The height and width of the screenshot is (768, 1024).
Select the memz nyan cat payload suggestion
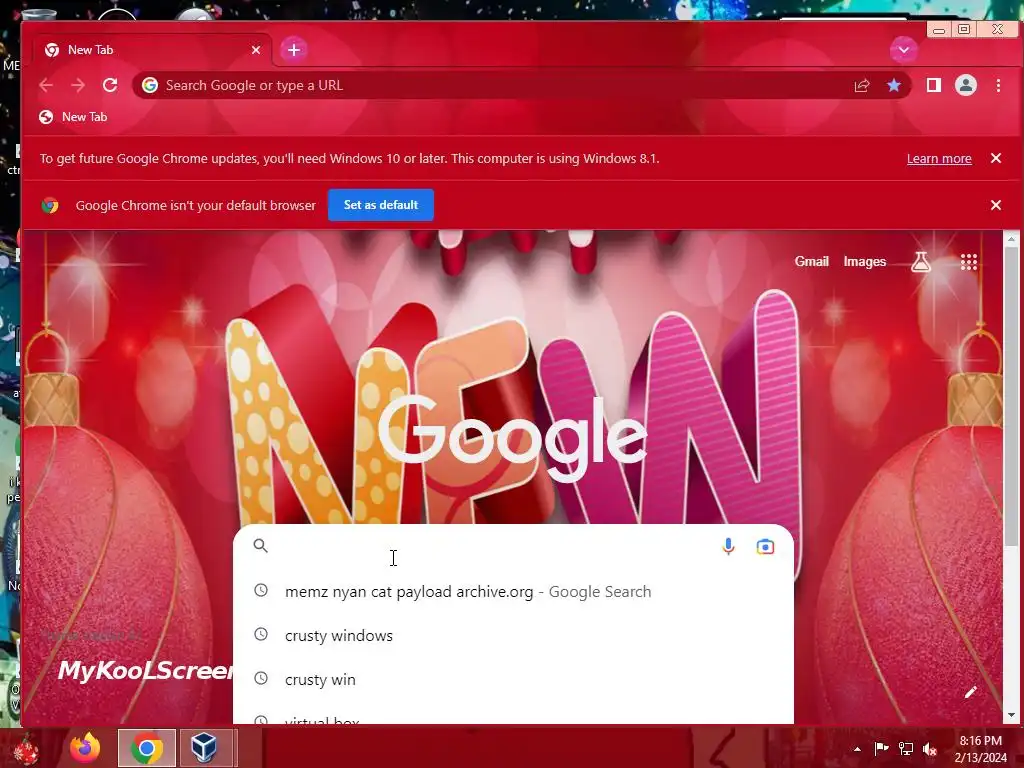pyautogui.click(x=513, y=592)
